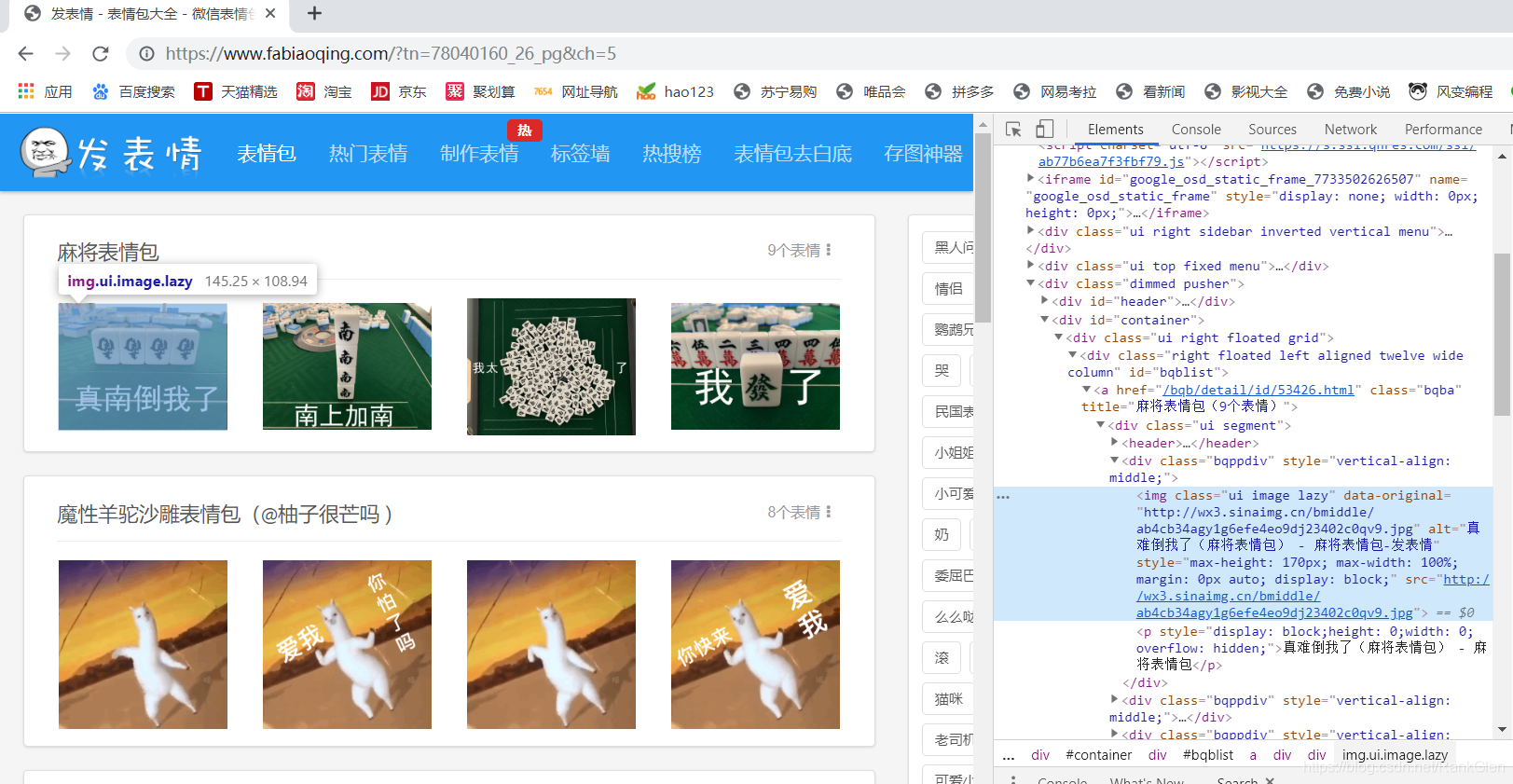Image resolution: width=1513 pixels, height=784 pixels.
Task: Open the hao123 bookmark
Action: (x=675, y=91)
